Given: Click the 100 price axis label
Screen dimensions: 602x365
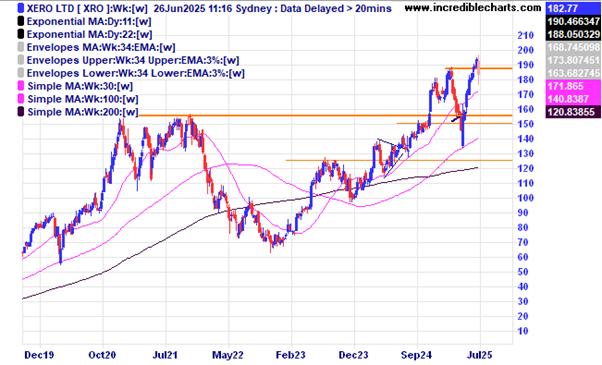Looking at the screenshot, I should pos(526,198).
